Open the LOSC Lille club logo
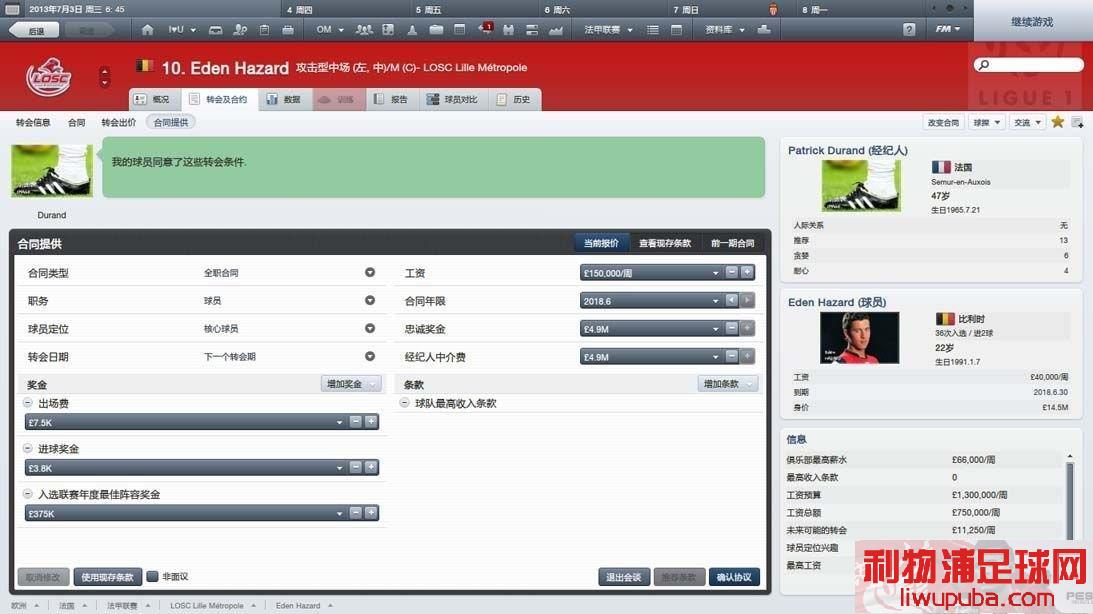This screenshot has height=614, width=1093. pos(48,77)
